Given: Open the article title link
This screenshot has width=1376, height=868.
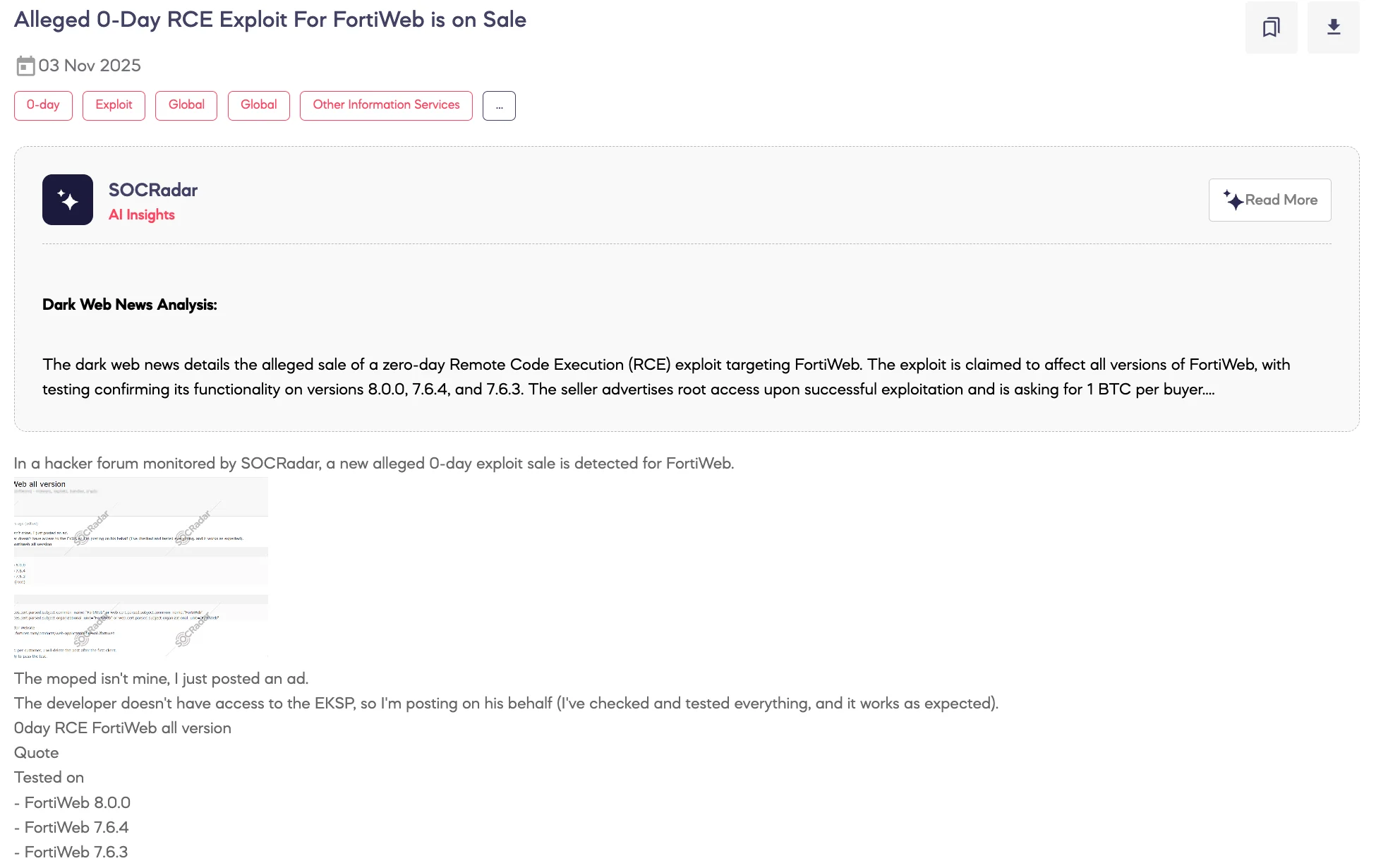Looking at the screenshot, I should [270, 20].
